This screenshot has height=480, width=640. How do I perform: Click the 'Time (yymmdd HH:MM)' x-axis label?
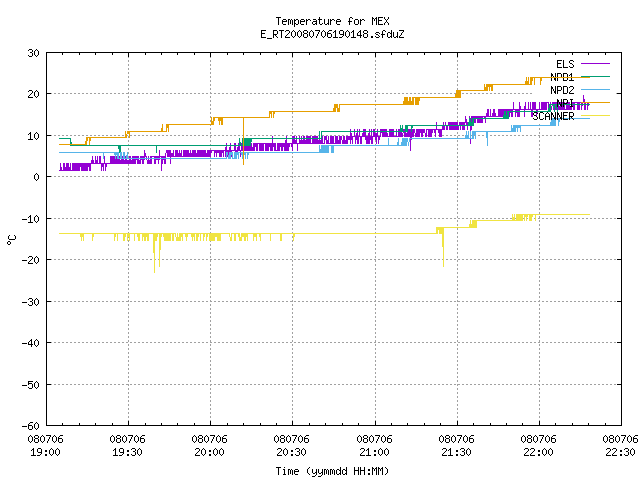[x=332, y=471]
